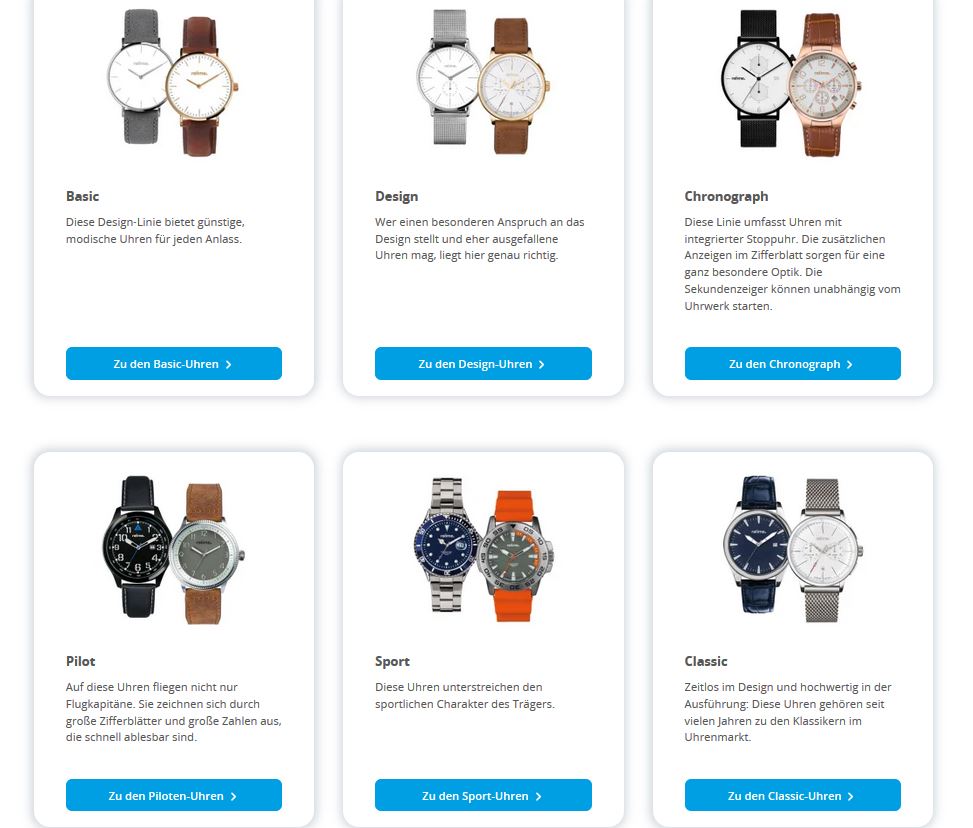The image size is (973, 828).
Task: Open Zu den Piloten-Uhren button
Action: pos(174,795)
